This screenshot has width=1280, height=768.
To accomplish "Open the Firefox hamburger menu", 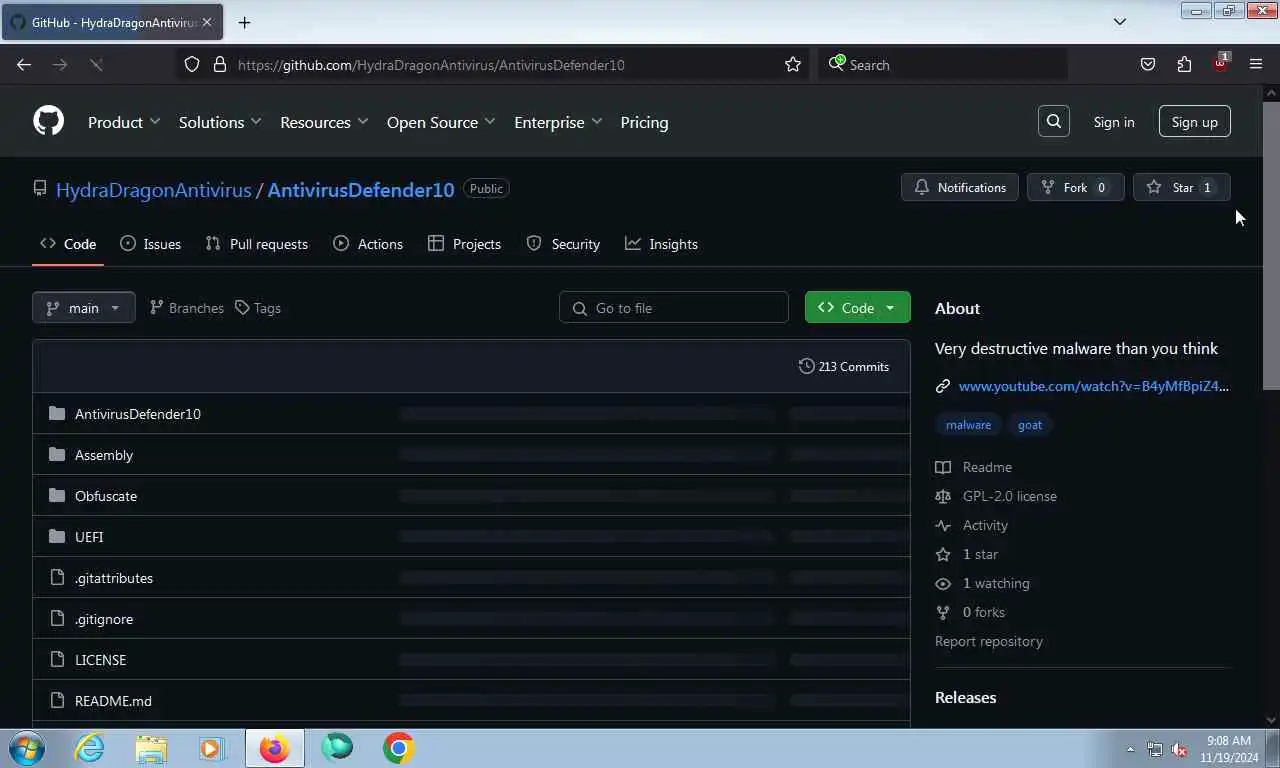I will 1256,65.
